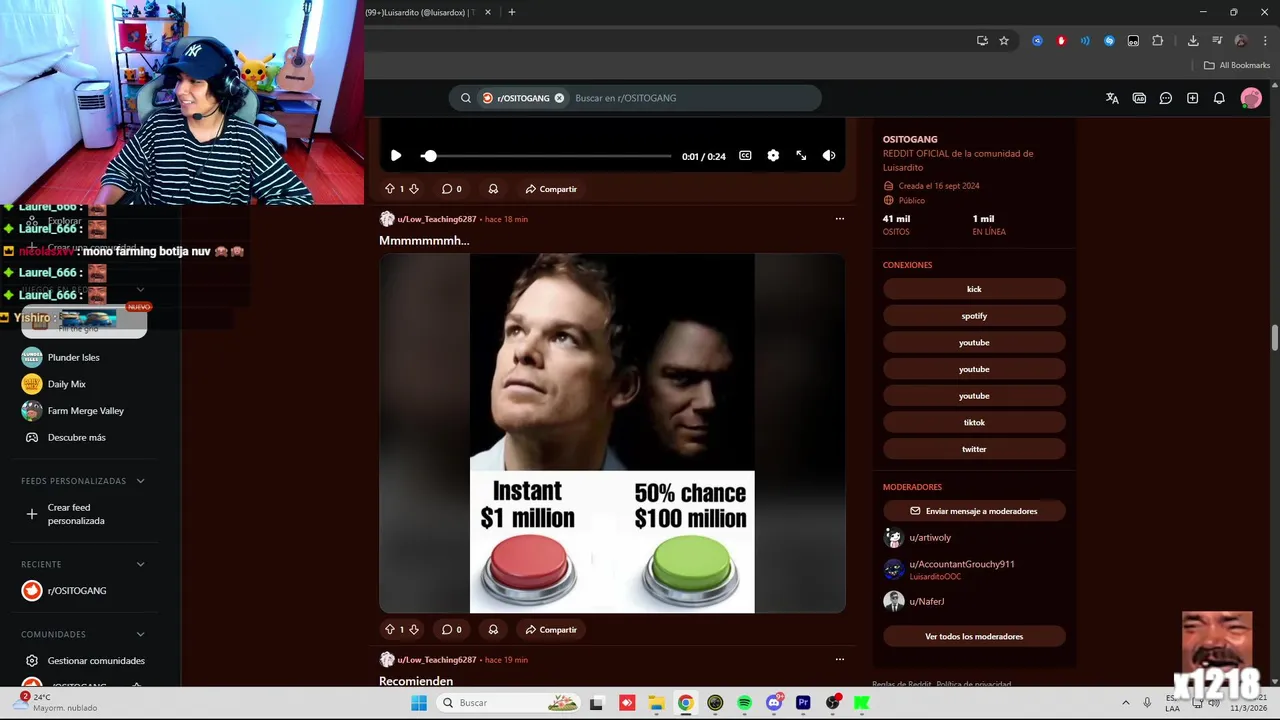Open overflow menu of post from 19 min ago
1280x720 pixels.
pos(840,660)
